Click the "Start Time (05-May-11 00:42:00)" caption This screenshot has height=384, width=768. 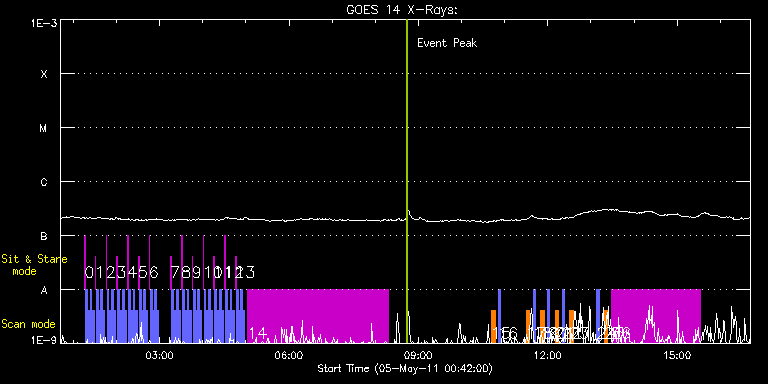(405, 368)
